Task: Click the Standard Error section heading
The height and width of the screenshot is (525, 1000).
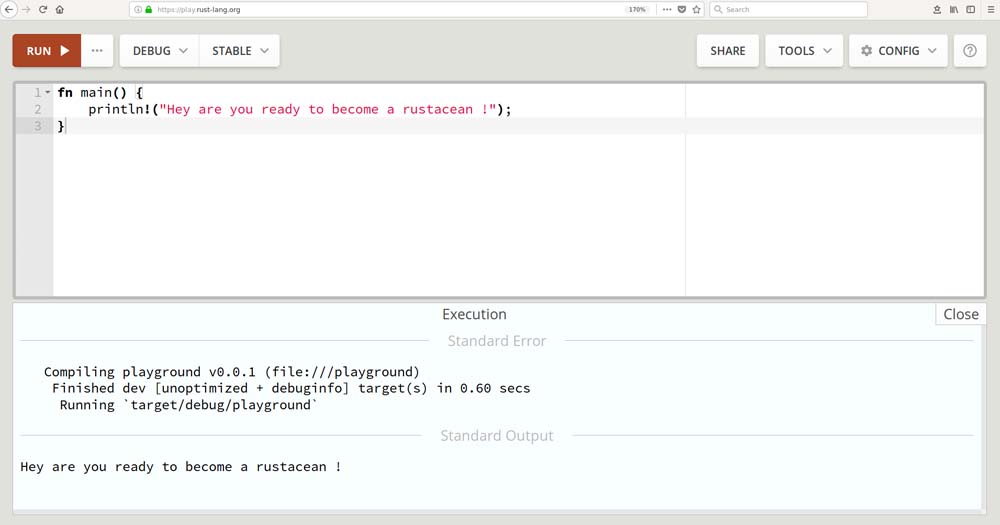Action: click(x=497, y=341)
